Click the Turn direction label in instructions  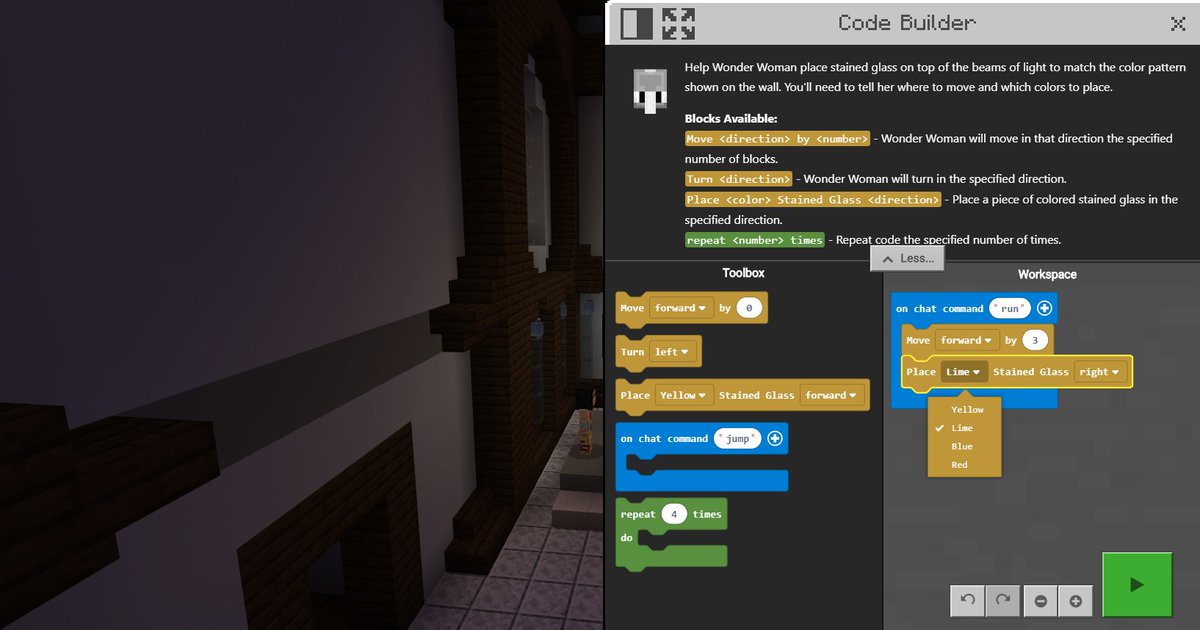pyautogui.click(x=738, y=179)
